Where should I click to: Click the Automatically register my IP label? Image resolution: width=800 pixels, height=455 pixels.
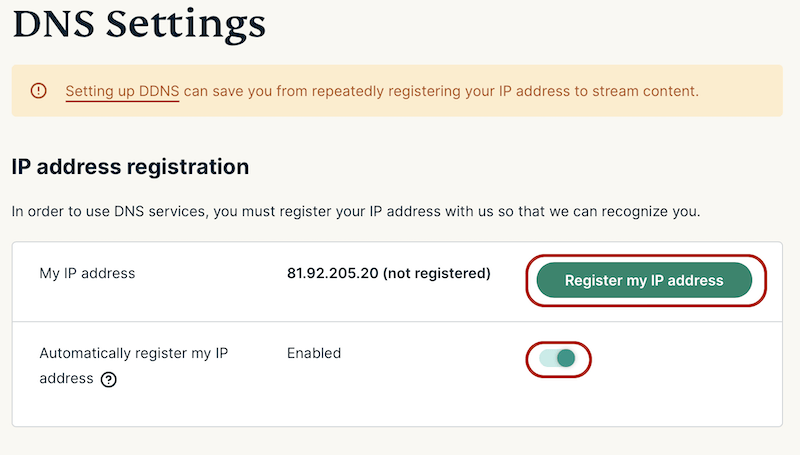[134, 353]
